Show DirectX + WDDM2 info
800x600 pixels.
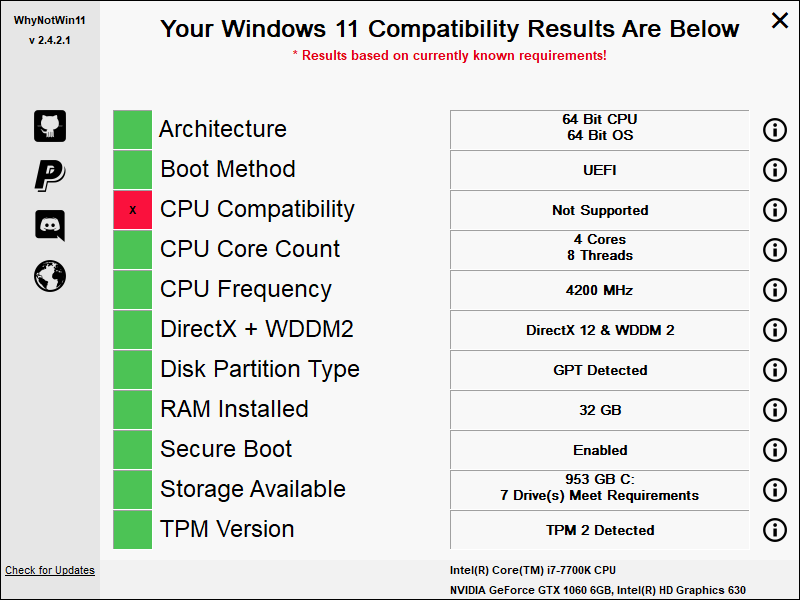coord(775,330)
